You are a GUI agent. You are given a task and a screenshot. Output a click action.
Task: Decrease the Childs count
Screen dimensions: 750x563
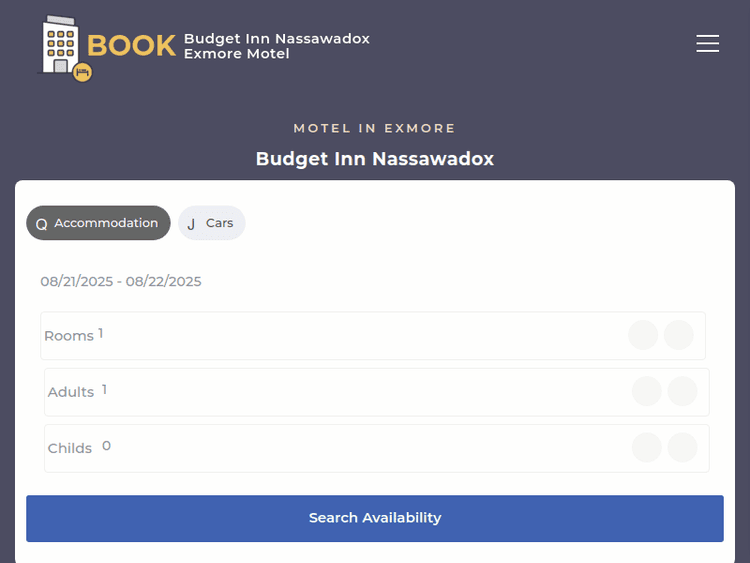pos(647,447)
